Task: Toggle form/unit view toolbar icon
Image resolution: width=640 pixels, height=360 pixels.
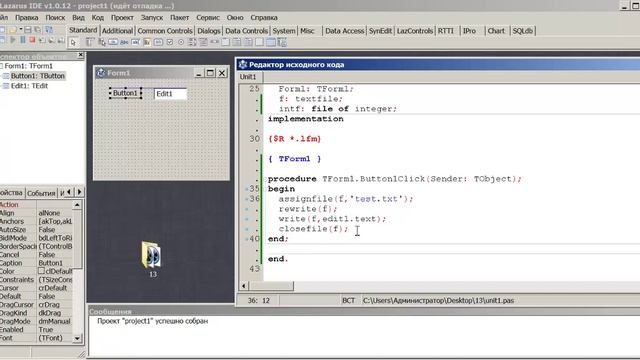Action: coord(49,30)
